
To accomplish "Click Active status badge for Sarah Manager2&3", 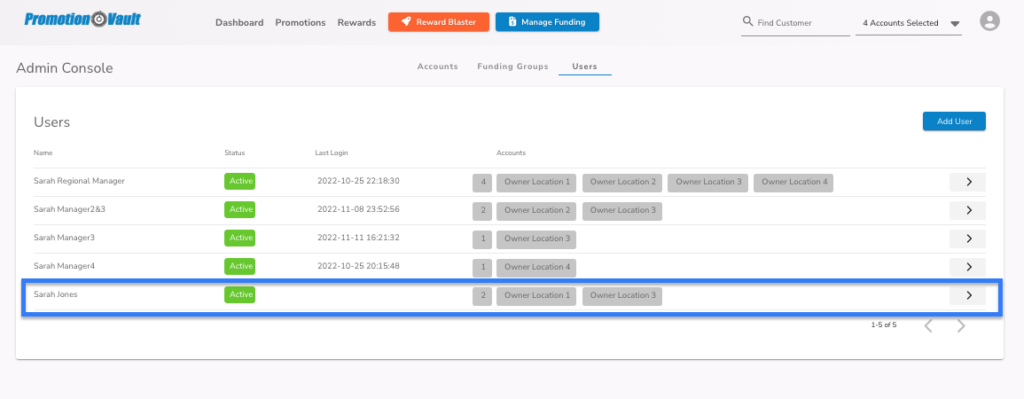I will click(240, 210).
